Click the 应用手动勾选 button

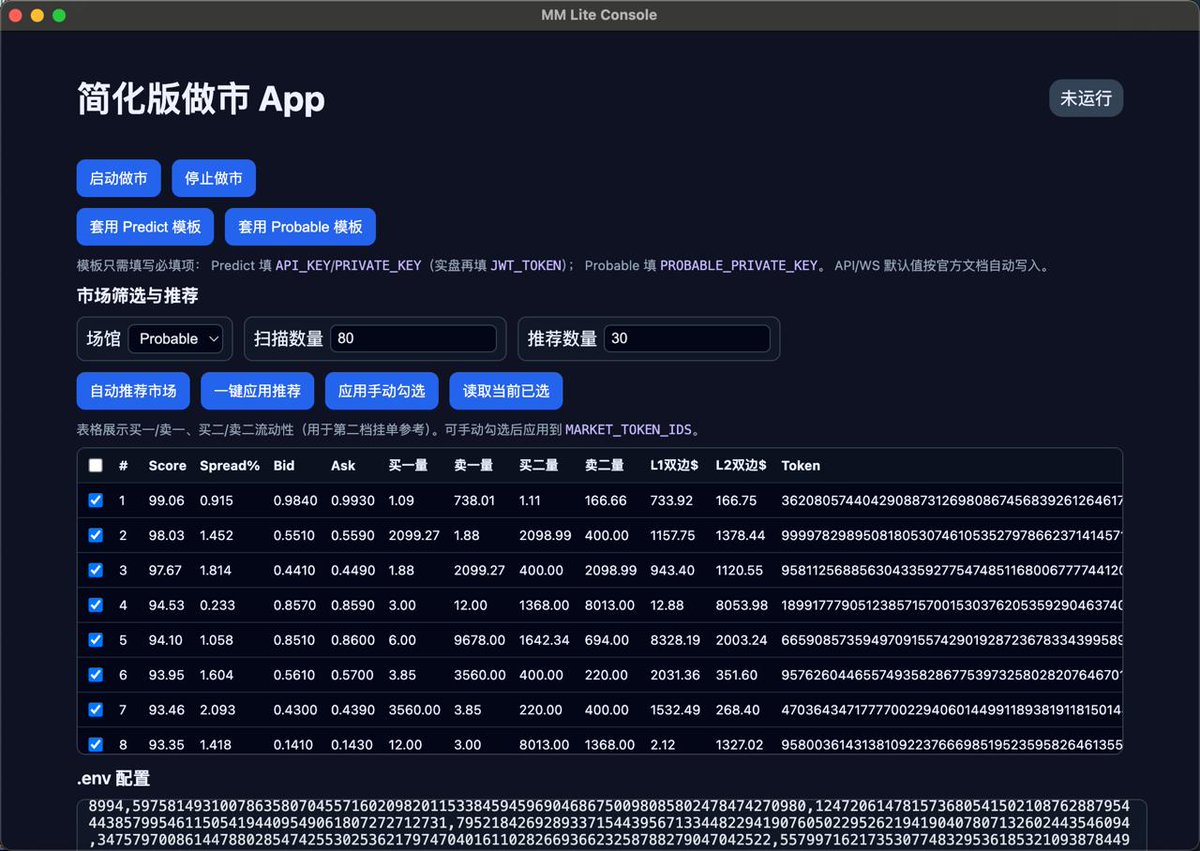pos(381,391)
